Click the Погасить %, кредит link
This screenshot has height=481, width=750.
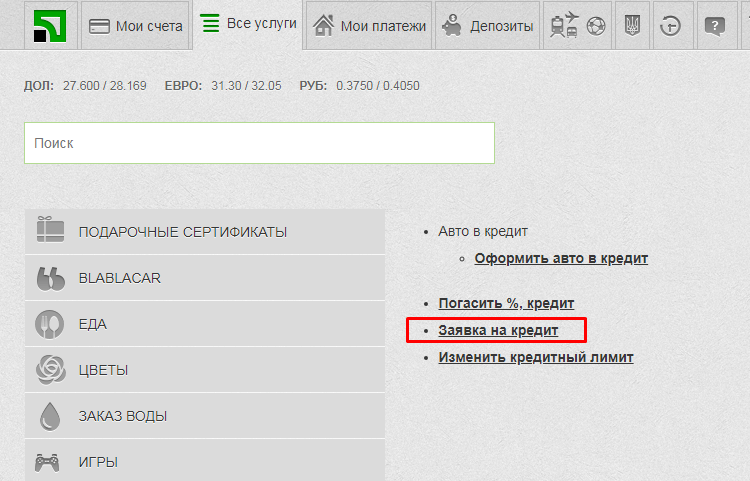click(x=506, y=303)
